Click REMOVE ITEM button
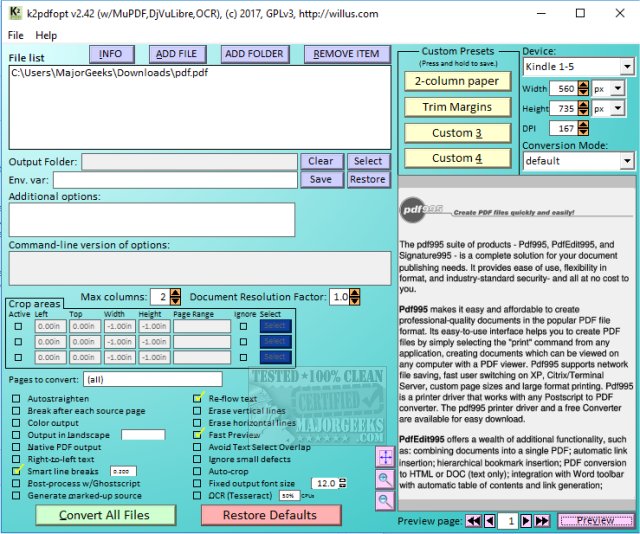This screenshot has height=534, width=640. (x=347, y=54)
